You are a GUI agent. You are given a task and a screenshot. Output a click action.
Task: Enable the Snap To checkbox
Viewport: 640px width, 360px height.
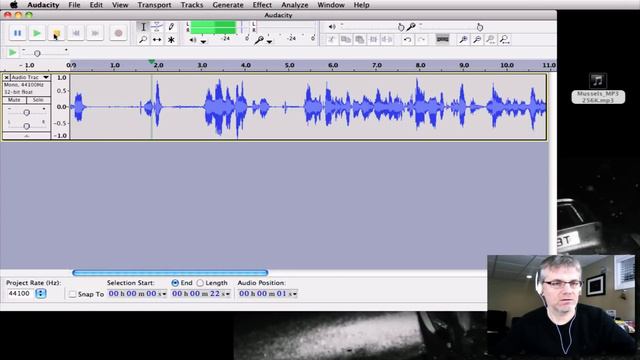tap(72, 294)
